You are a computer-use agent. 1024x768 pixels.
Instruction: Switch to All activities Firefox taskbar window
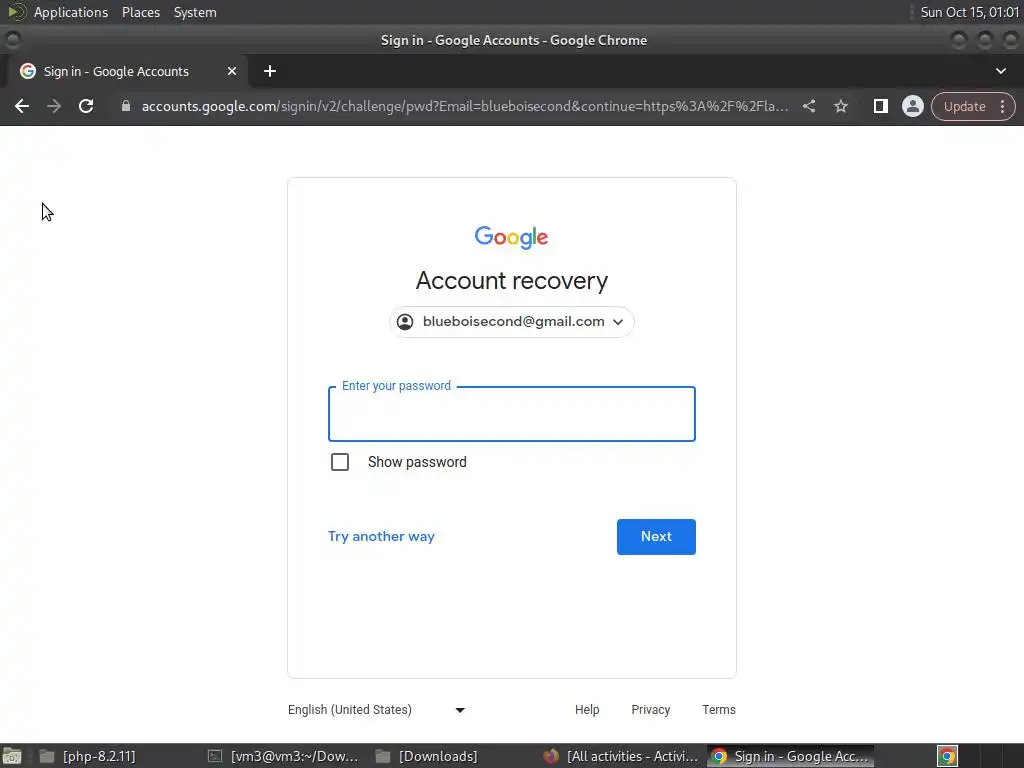(620, 756)
